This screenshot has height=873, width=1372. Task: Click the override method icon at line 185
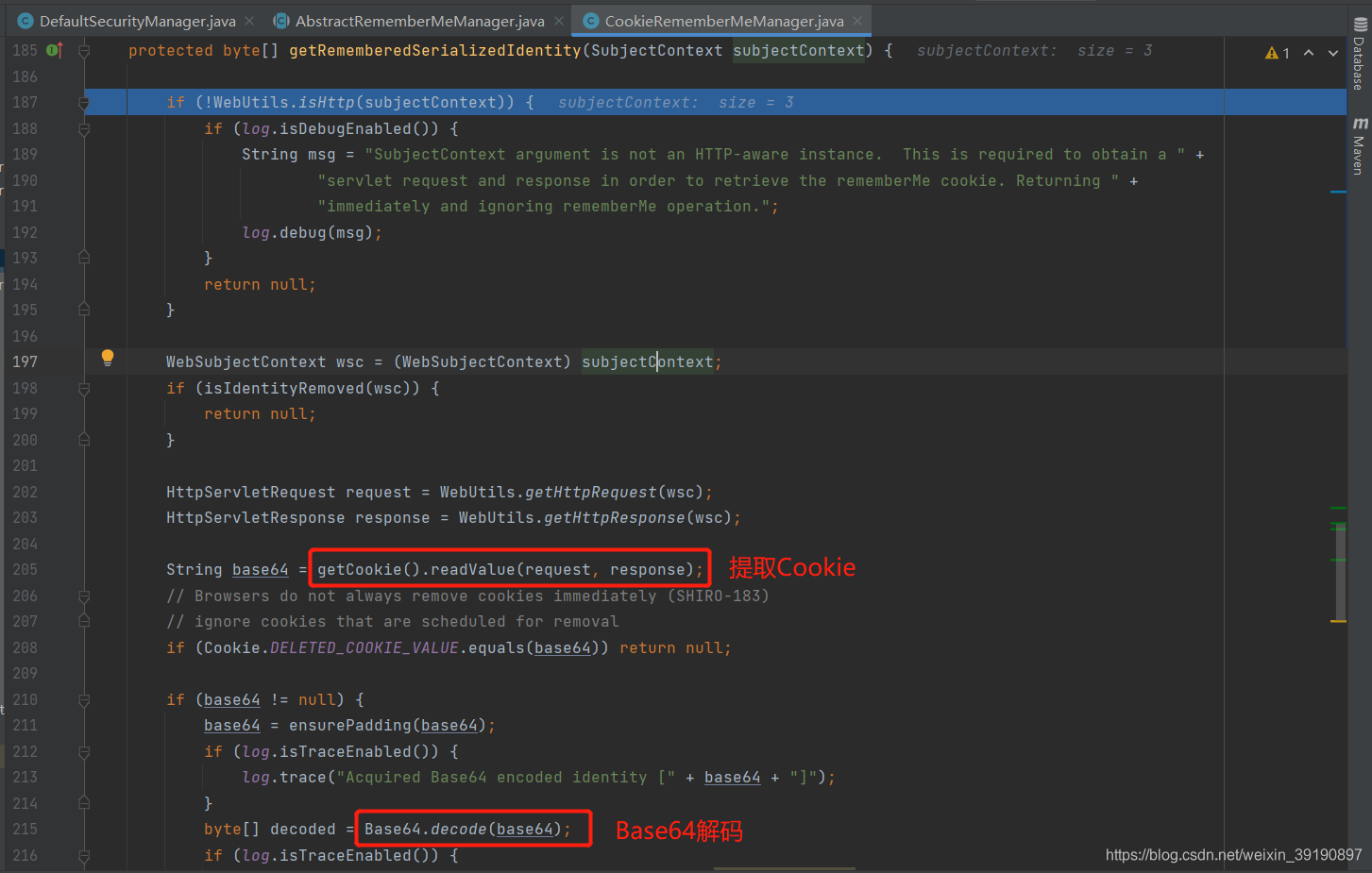click(x=54, y=50)
